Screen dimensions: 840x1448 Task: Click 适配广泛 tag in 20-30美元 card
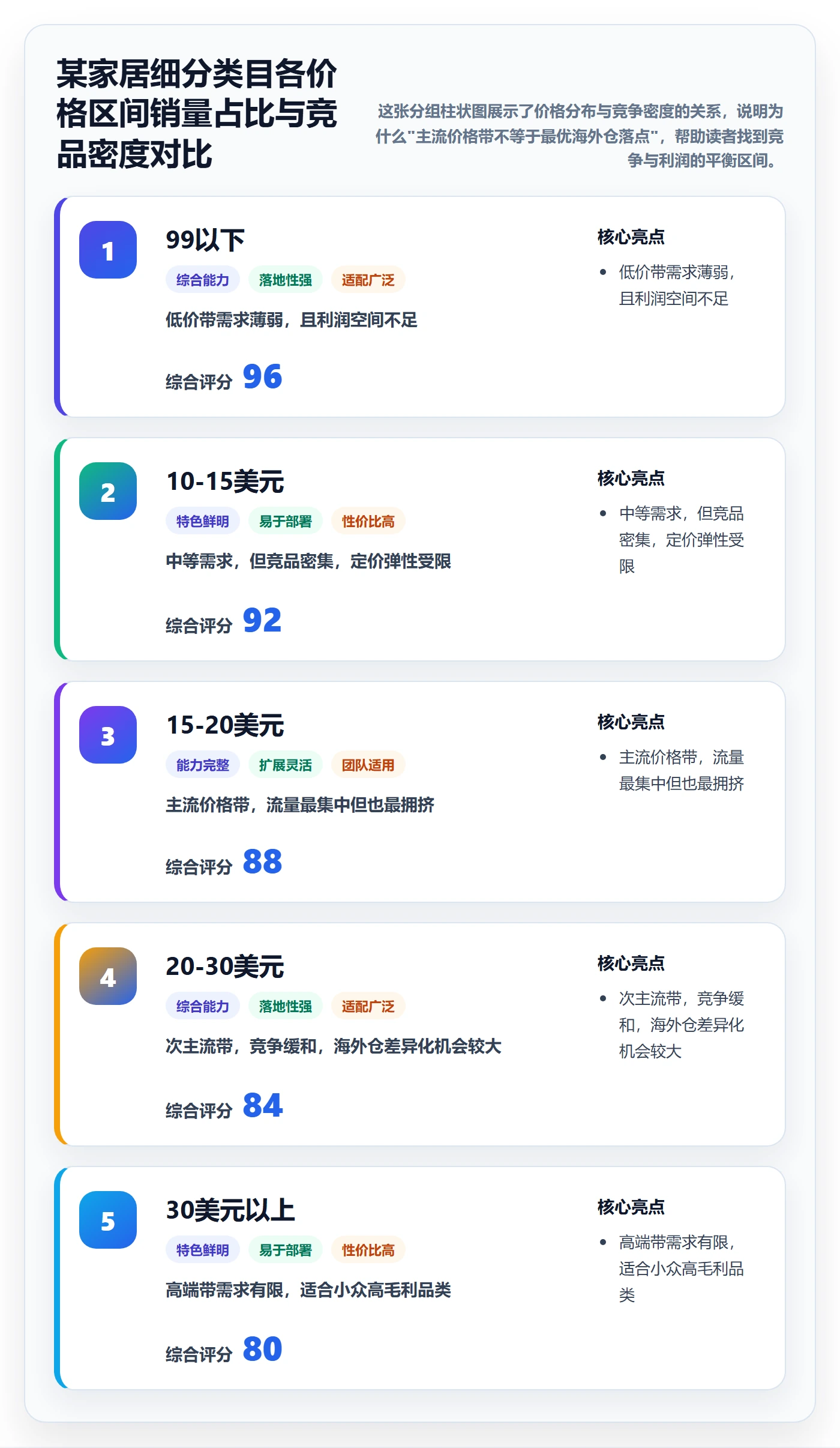click(x=368, y=1006)
